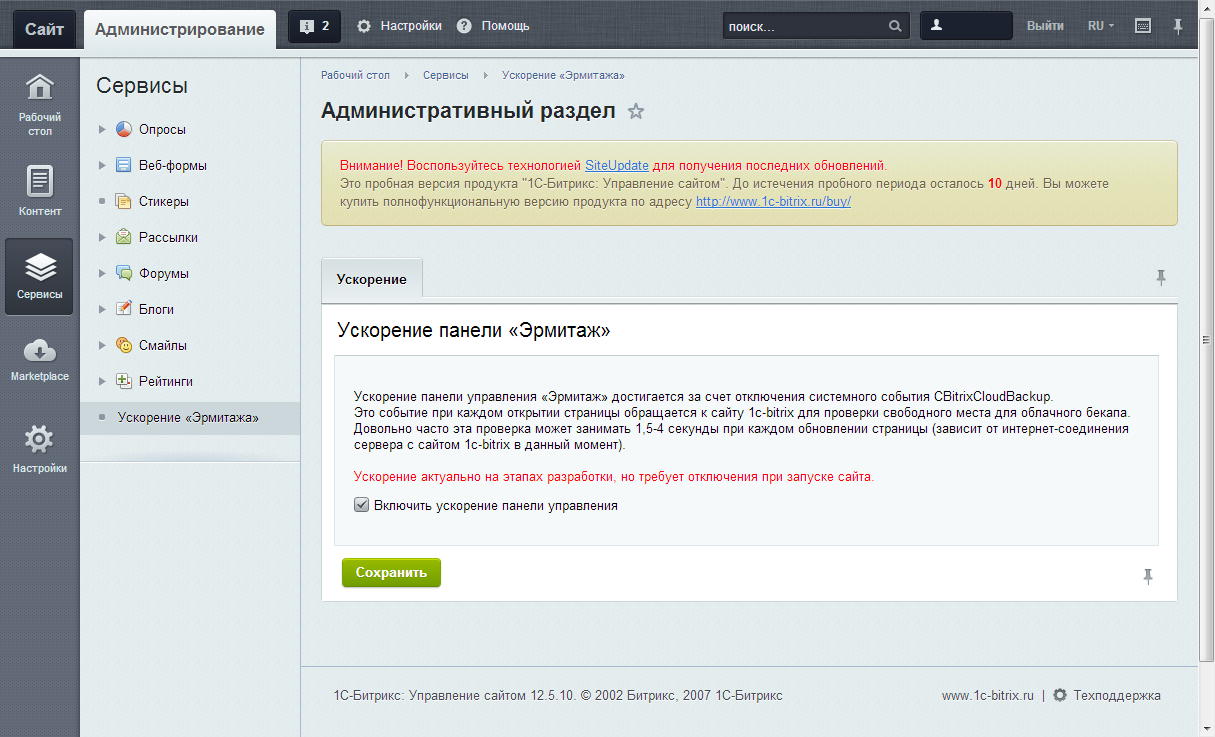Pin the Ускорение tab panel
Image resolution: width=1215 pixels, height=737 pixels.
click(x=1161, y=278)
